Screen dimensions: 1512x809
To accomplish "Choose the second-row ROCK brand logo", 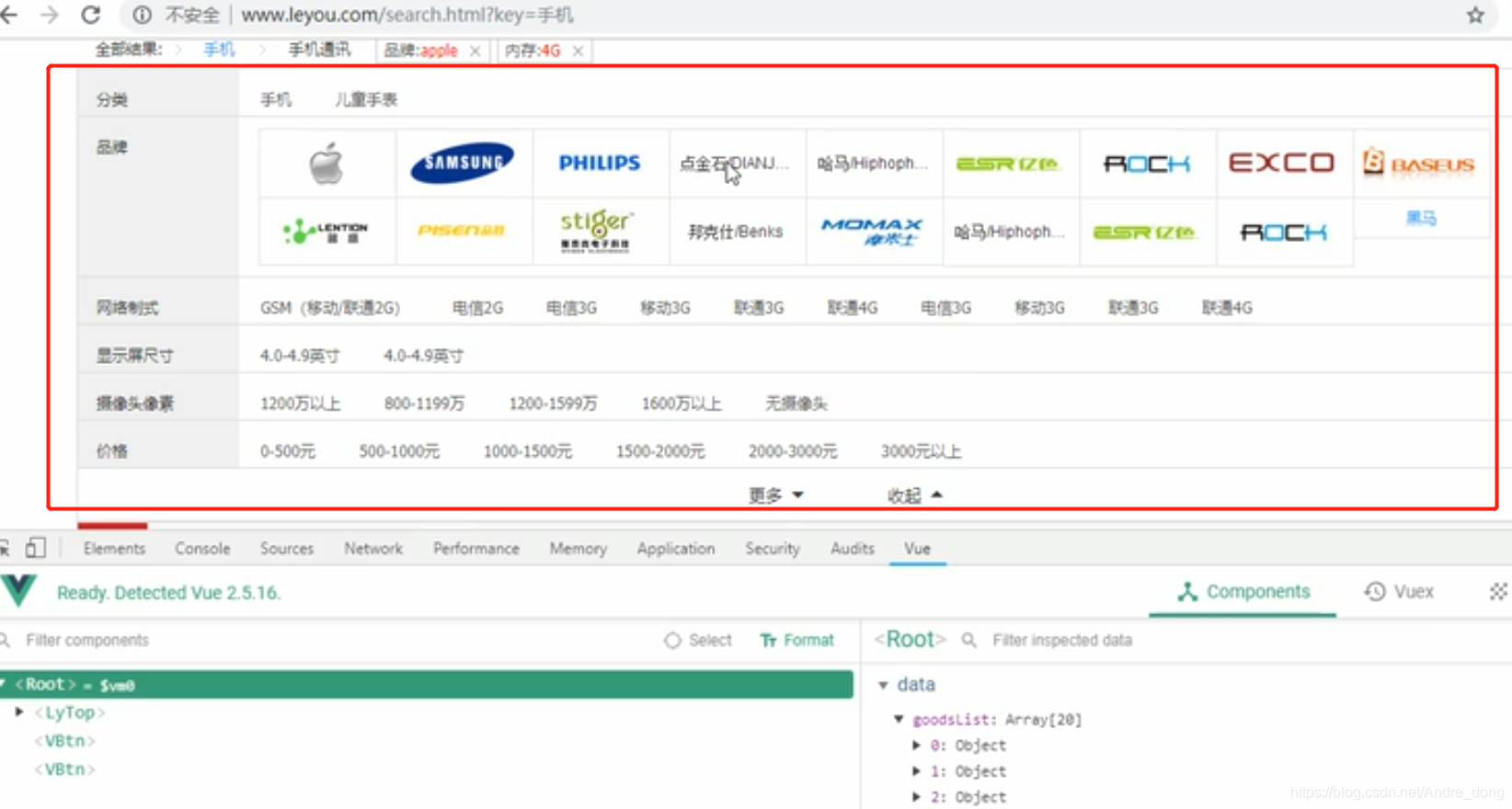I will tap(1284, 232).
